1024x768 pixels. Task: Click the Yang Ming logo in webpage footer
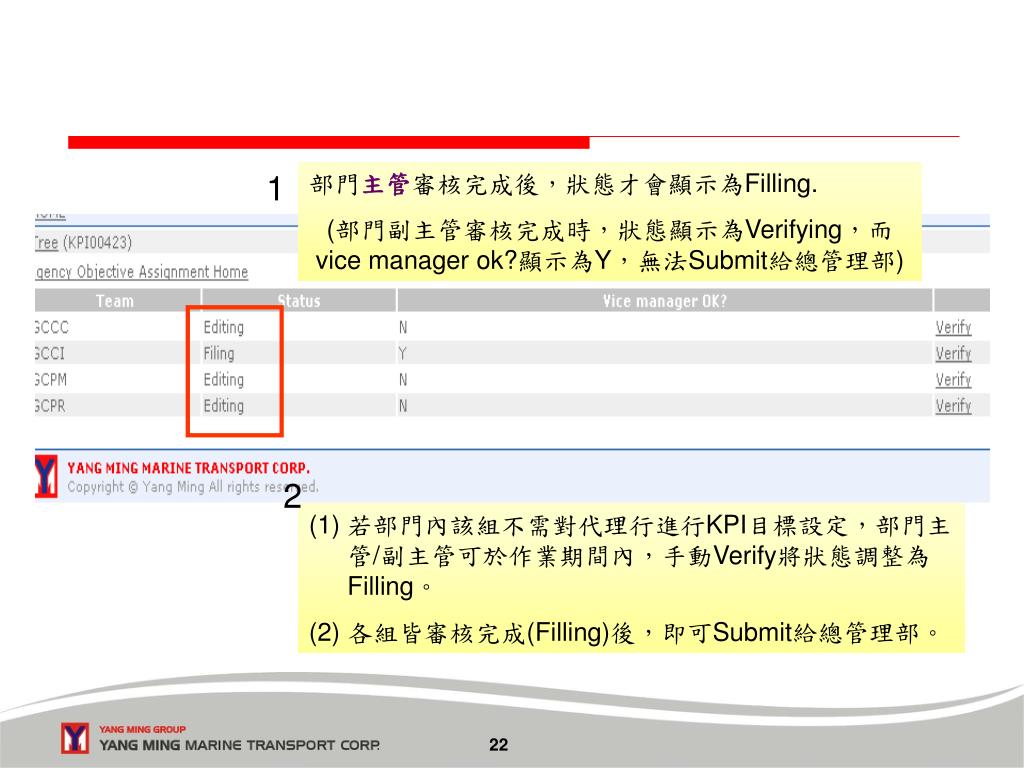tap(46, 476)
